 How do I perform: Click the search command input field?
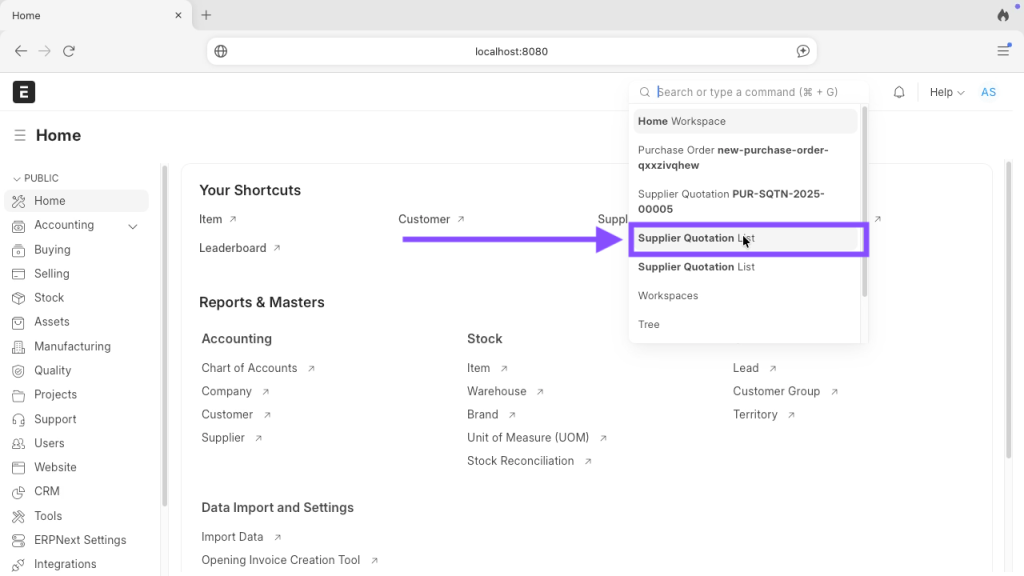click(x=750, y=92)
